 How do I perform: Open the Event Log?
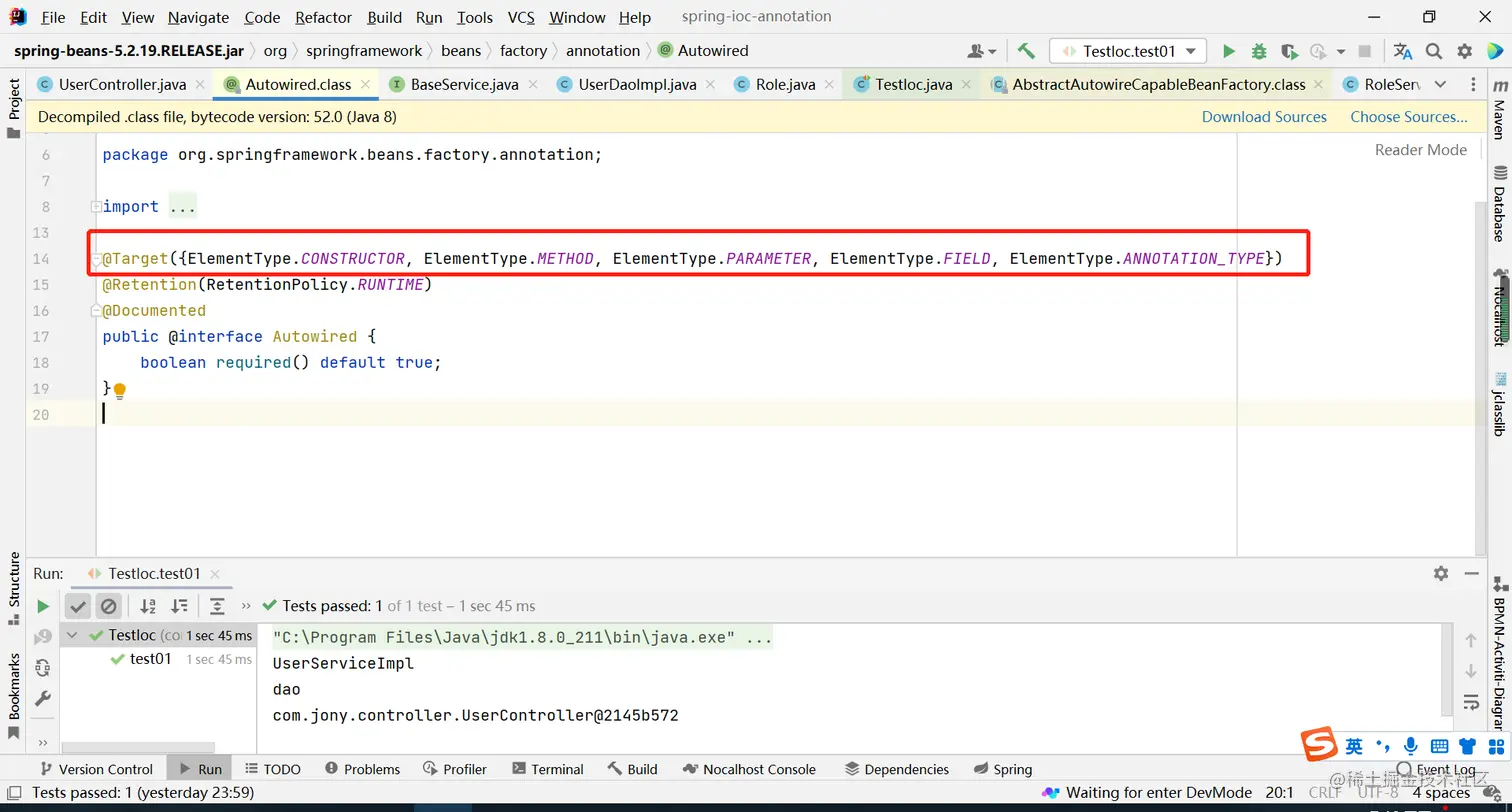pos(1436,769)
